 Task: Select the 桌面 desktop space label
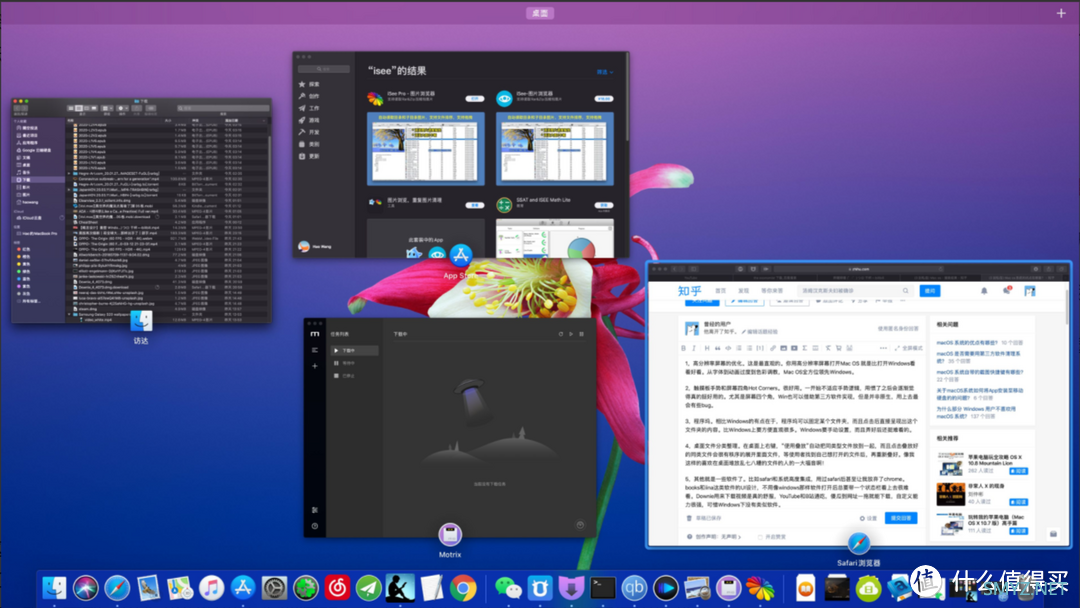[x=540, y=13]
